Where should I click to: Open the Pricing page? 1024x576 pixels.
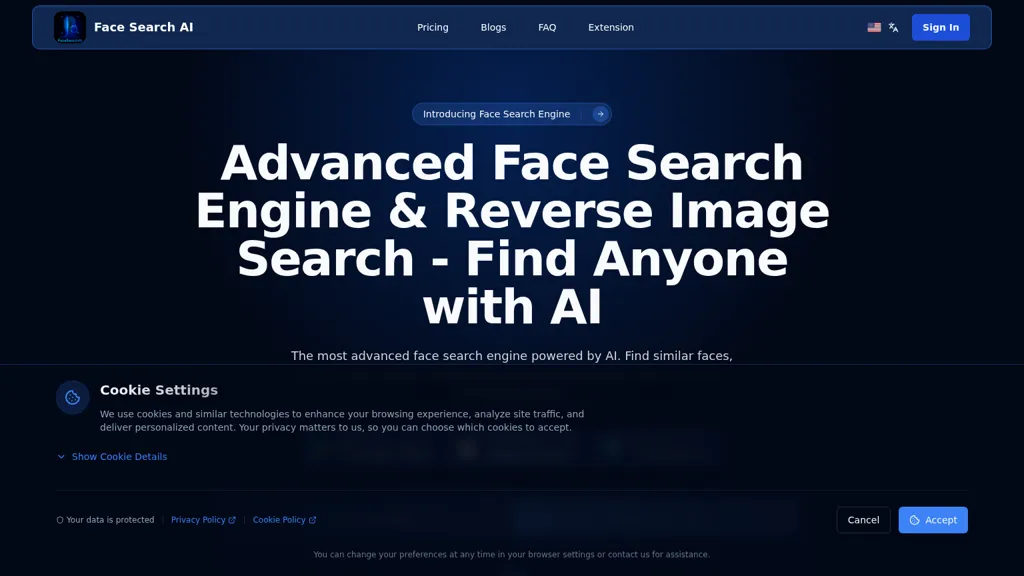(433, 27)
